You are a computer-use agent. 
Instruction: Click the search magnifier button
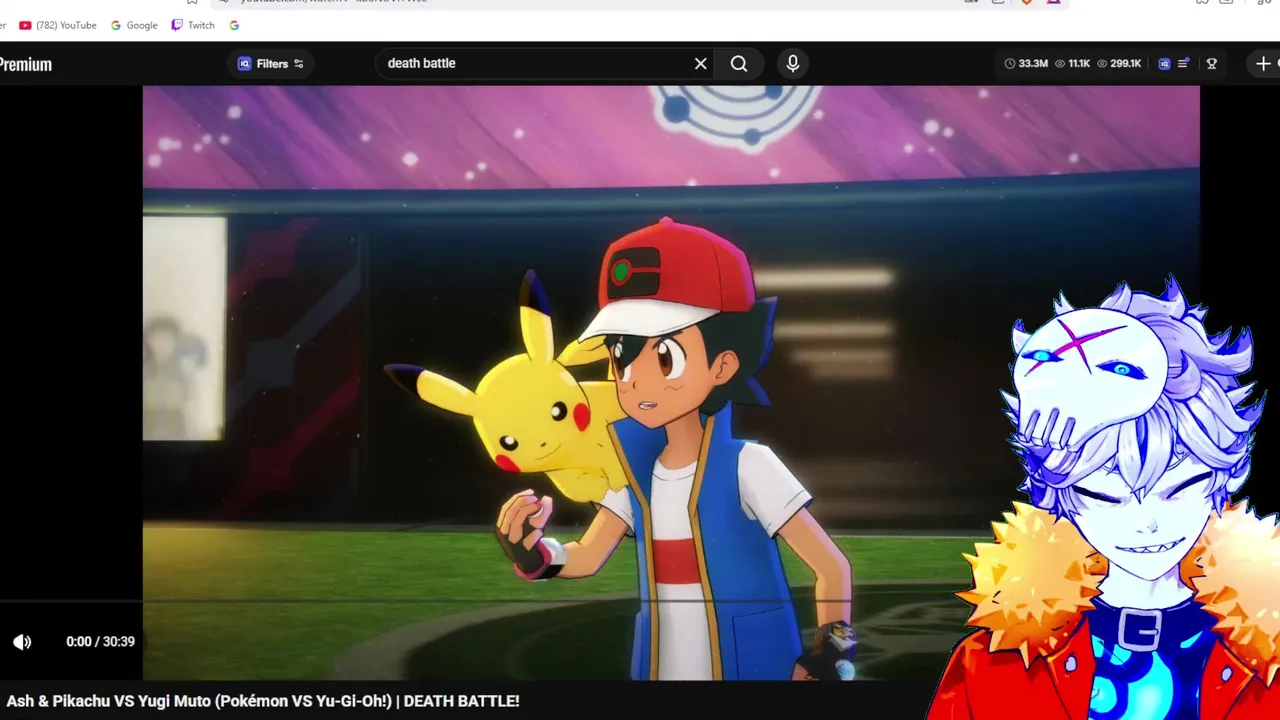click(739, 63)
